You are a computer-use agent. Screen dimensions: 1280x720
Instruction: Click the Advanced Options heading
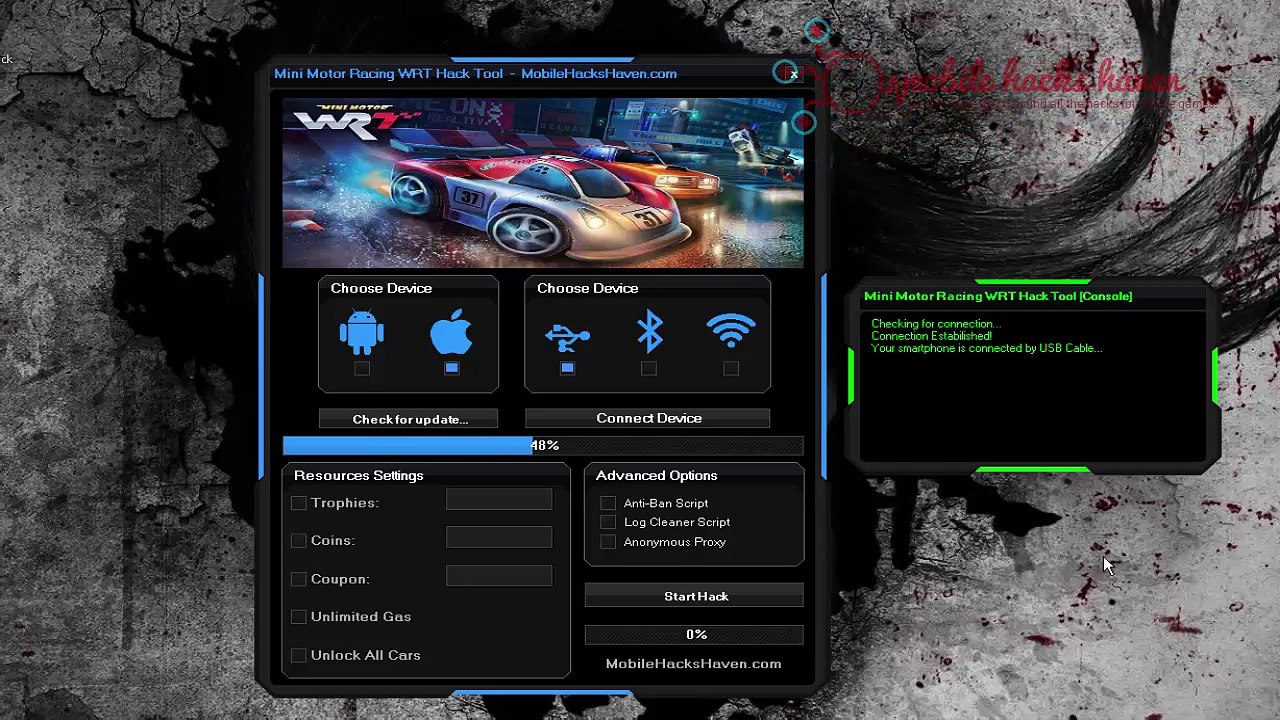coord(656,476)
